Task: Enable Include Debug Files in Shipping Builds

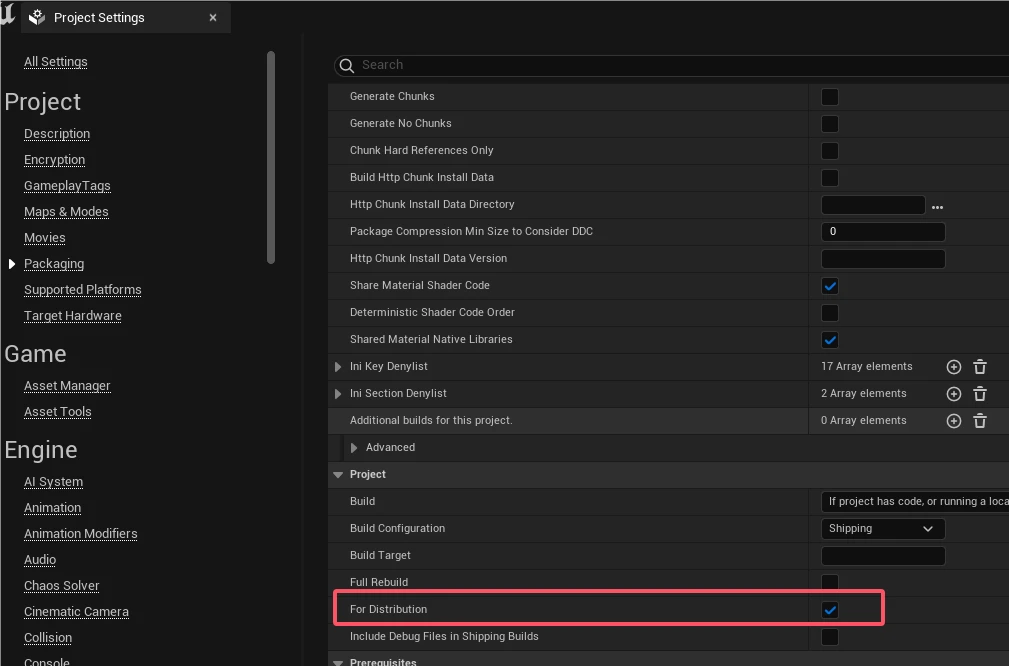Action: pos(830,636)
